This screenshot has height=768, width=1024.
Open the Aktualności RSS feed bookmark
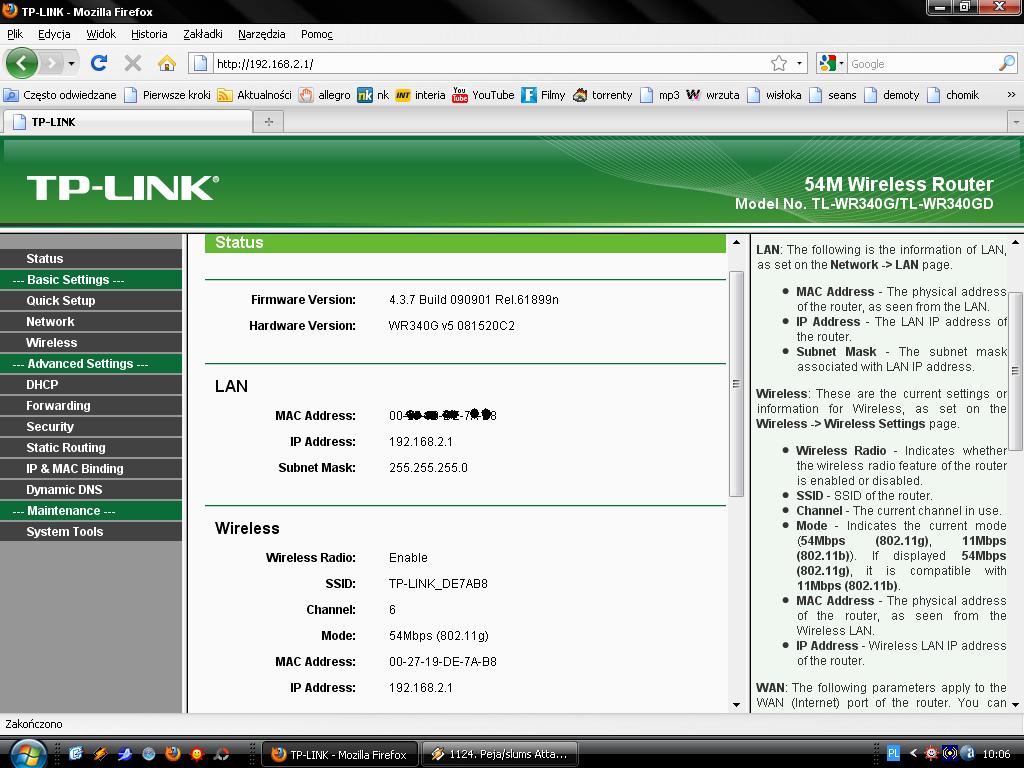[255, 95]
